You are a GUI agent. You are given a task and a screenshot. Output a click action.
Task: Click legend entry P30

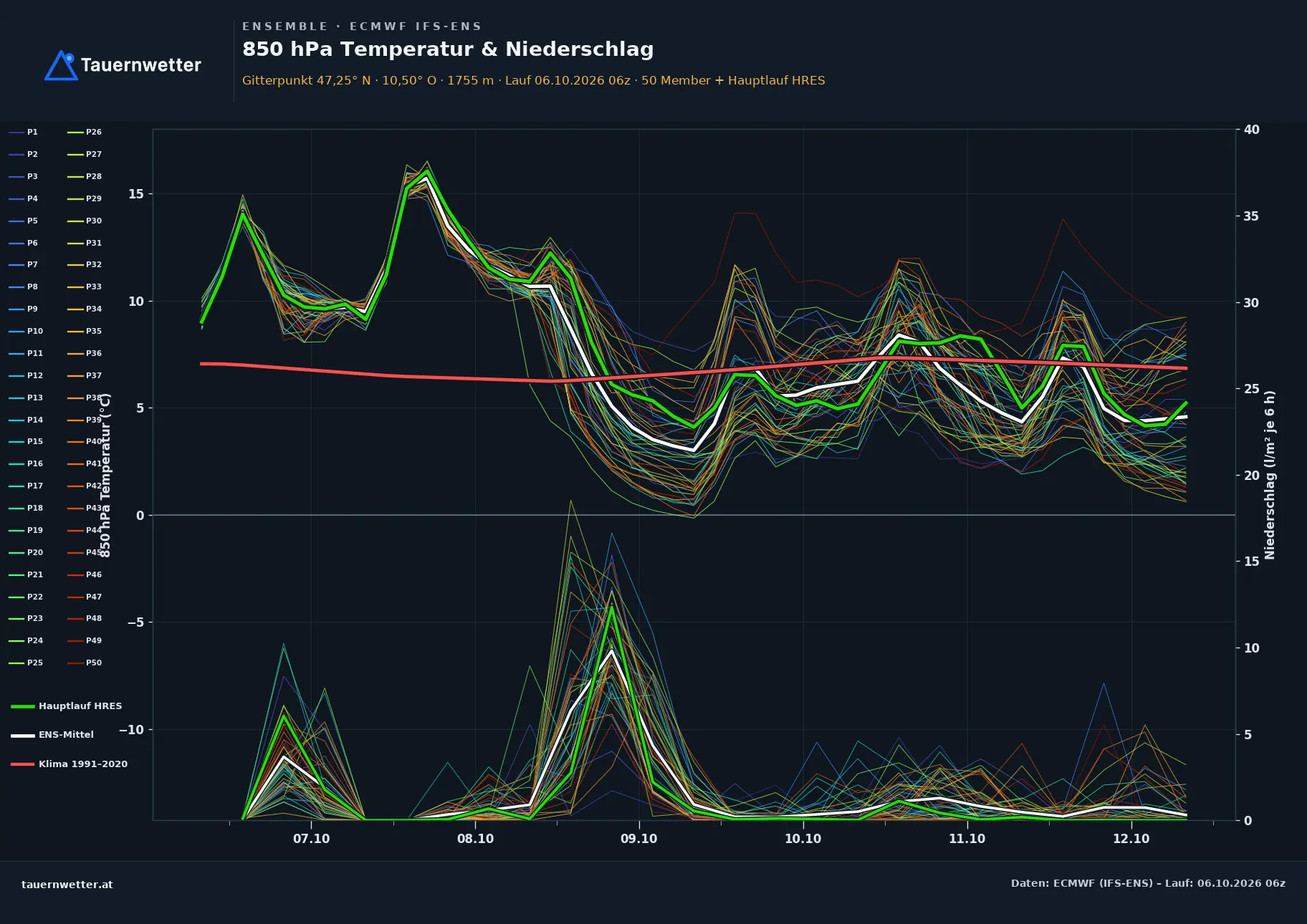click(x=85, y=221)
